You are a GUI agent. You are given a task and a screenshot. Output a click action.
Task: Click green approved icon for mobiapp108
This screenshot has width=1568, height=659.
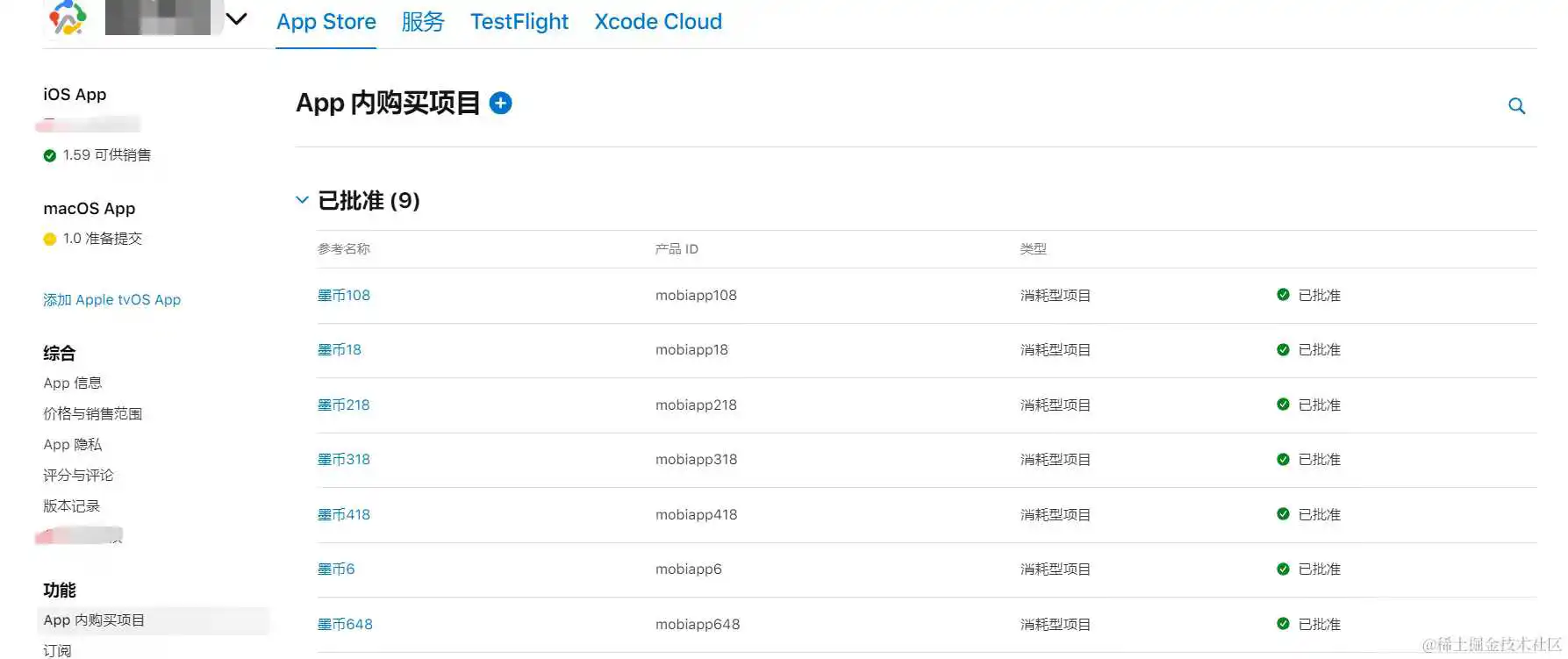click(1283, 295)
